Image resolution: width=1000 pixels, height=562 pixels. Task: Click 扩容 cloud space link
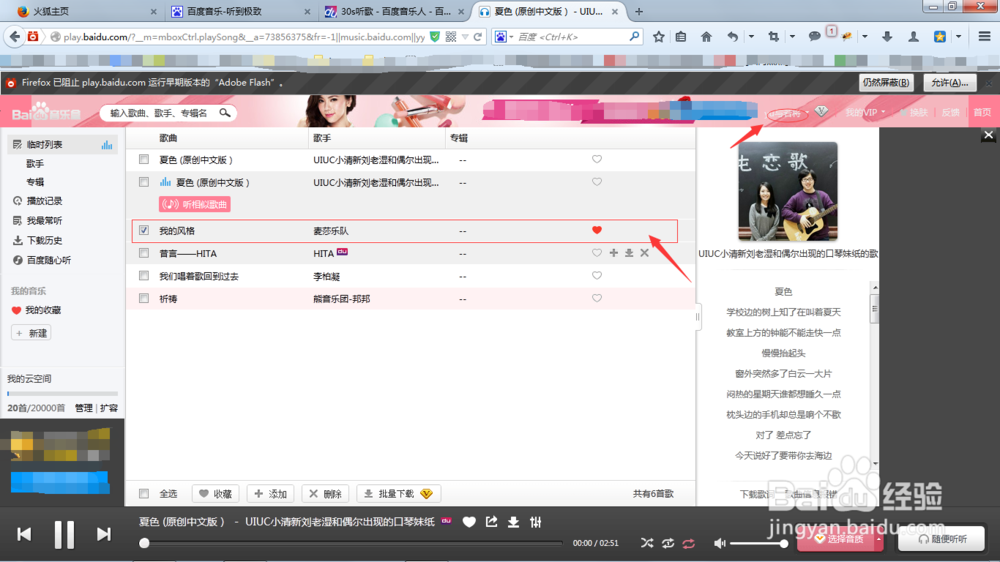tap(109, 408)
